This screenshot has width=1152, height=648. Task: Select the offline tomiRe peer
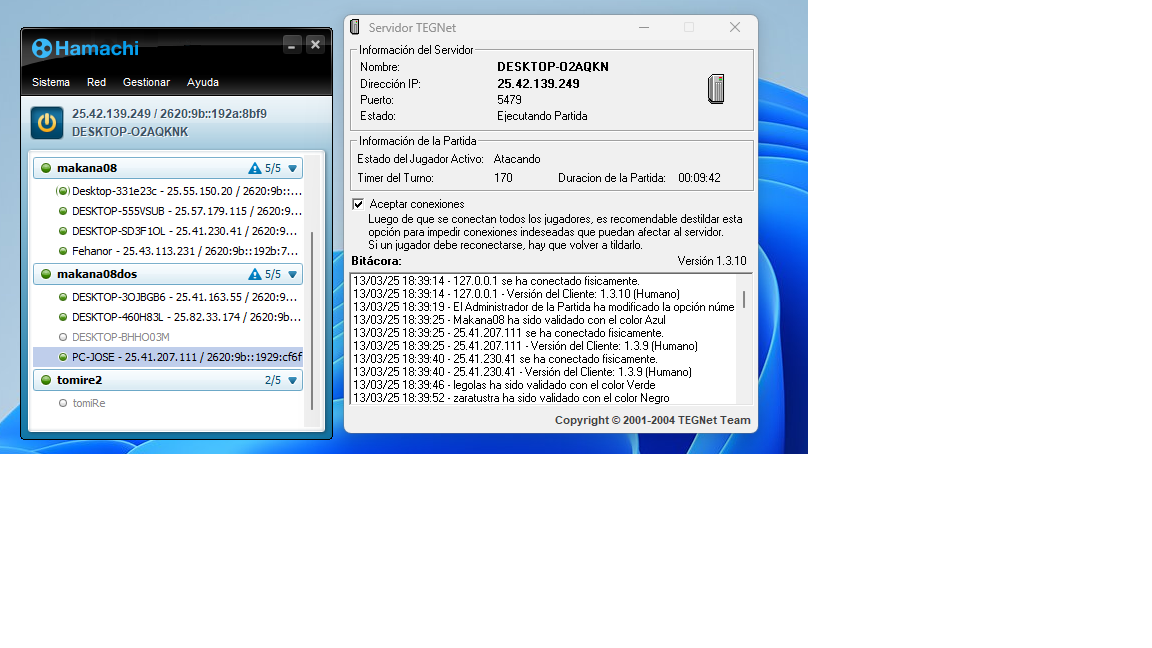(168, 403)
